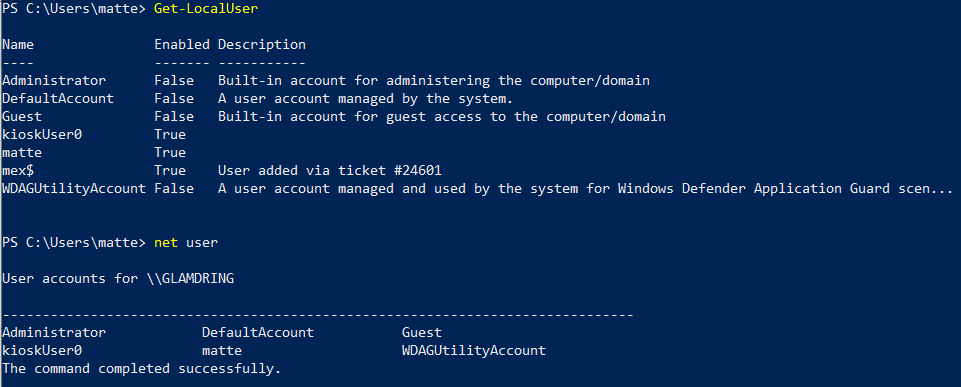Click WDAGUtilityAccount in the net user list
Viewport: 961px width, 387px height.
474,351
